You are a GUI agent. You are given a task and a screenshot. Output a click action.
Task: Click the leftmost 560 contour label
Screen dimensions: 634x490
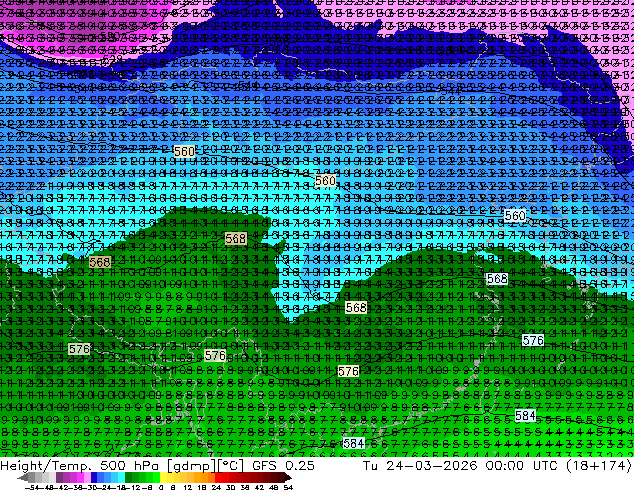coord(184,152)
